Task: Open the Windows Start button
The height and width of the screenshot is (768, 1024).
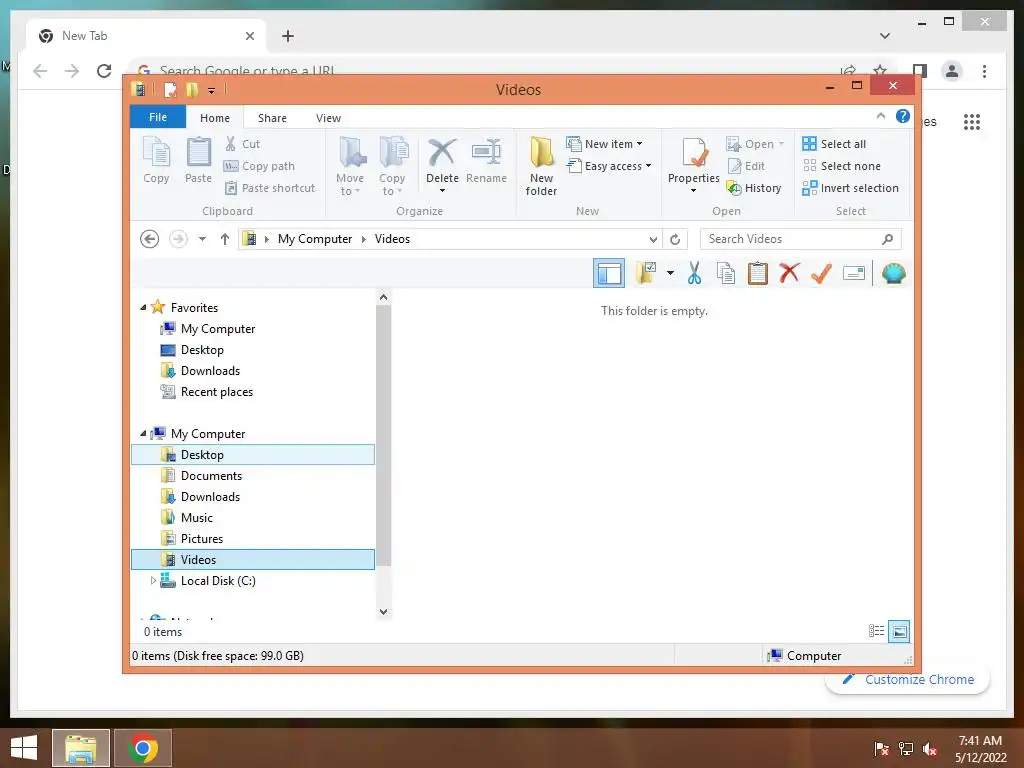Action: pos(24,748)
